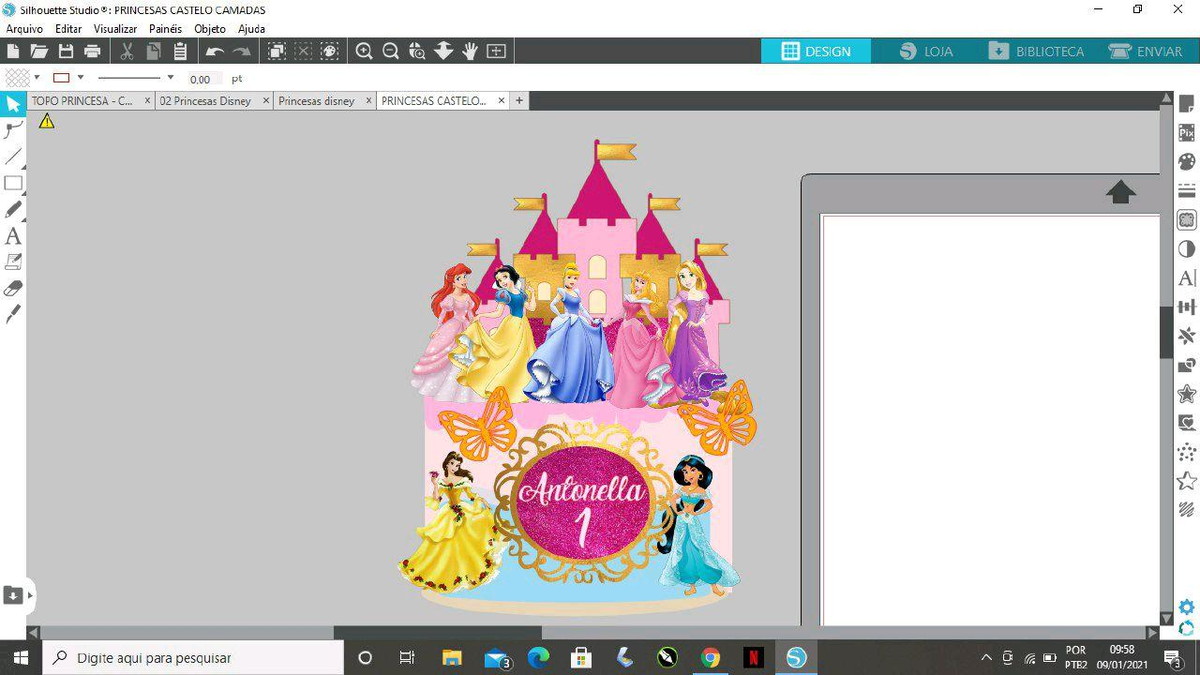Activate the zoom selection tool
Screen dimensions: 1200x675
pos(417,51)
